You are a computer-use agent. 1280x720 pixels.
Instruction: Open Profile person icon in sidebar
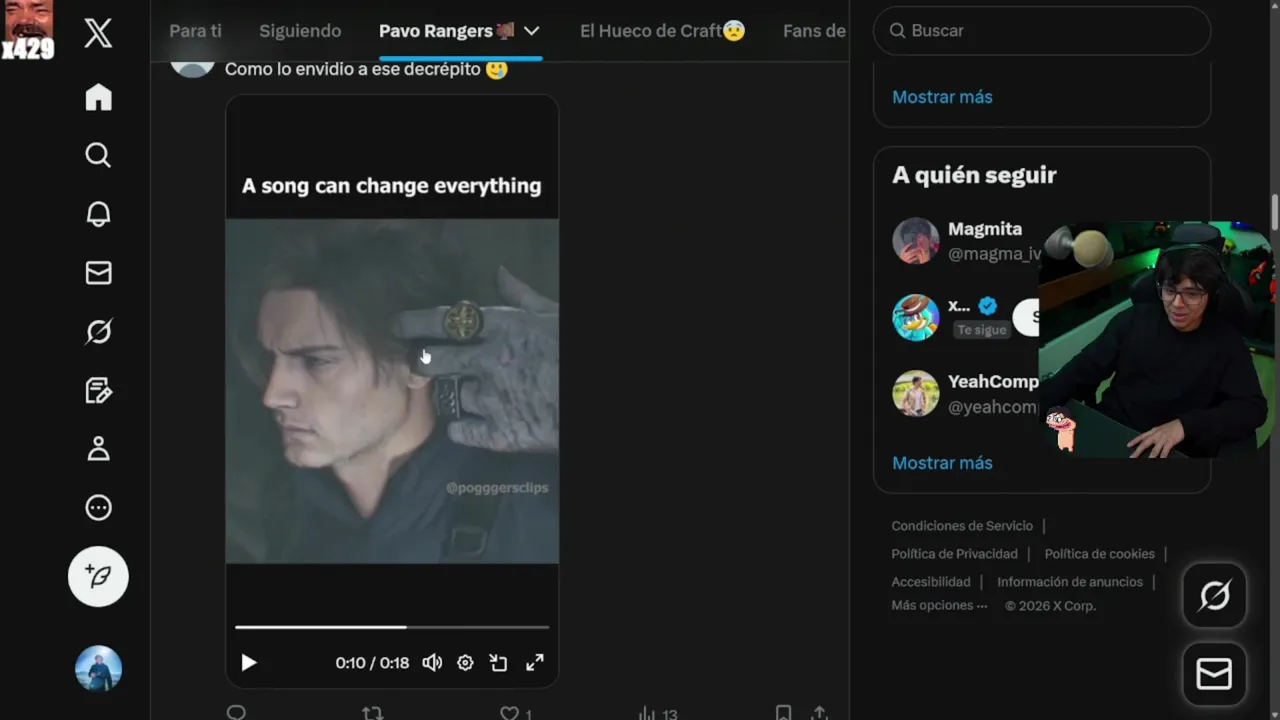pyautogui.click(x=98, y=449)
